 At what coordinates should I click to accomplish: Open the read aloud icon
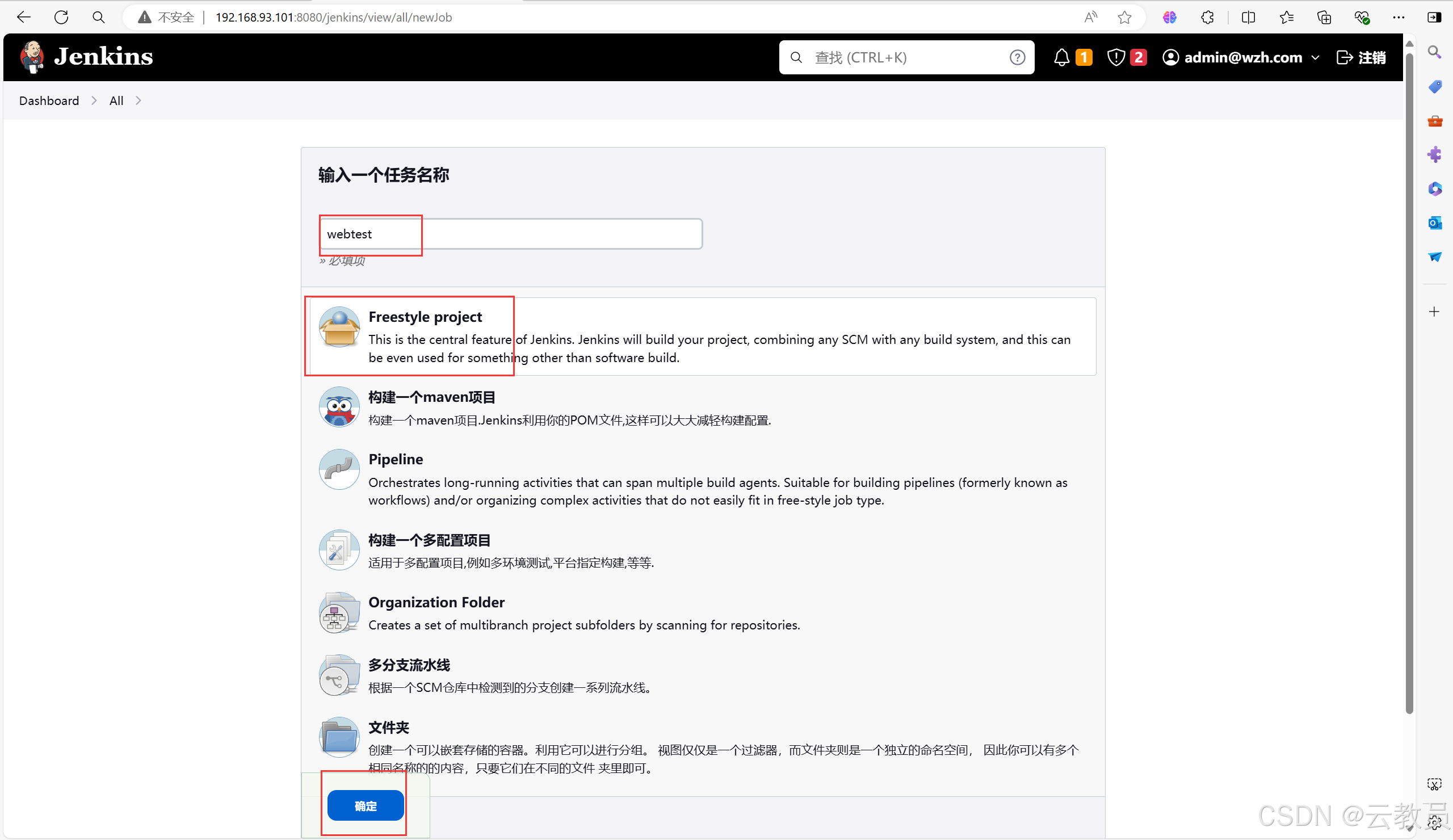click(x=1090, y=17)
